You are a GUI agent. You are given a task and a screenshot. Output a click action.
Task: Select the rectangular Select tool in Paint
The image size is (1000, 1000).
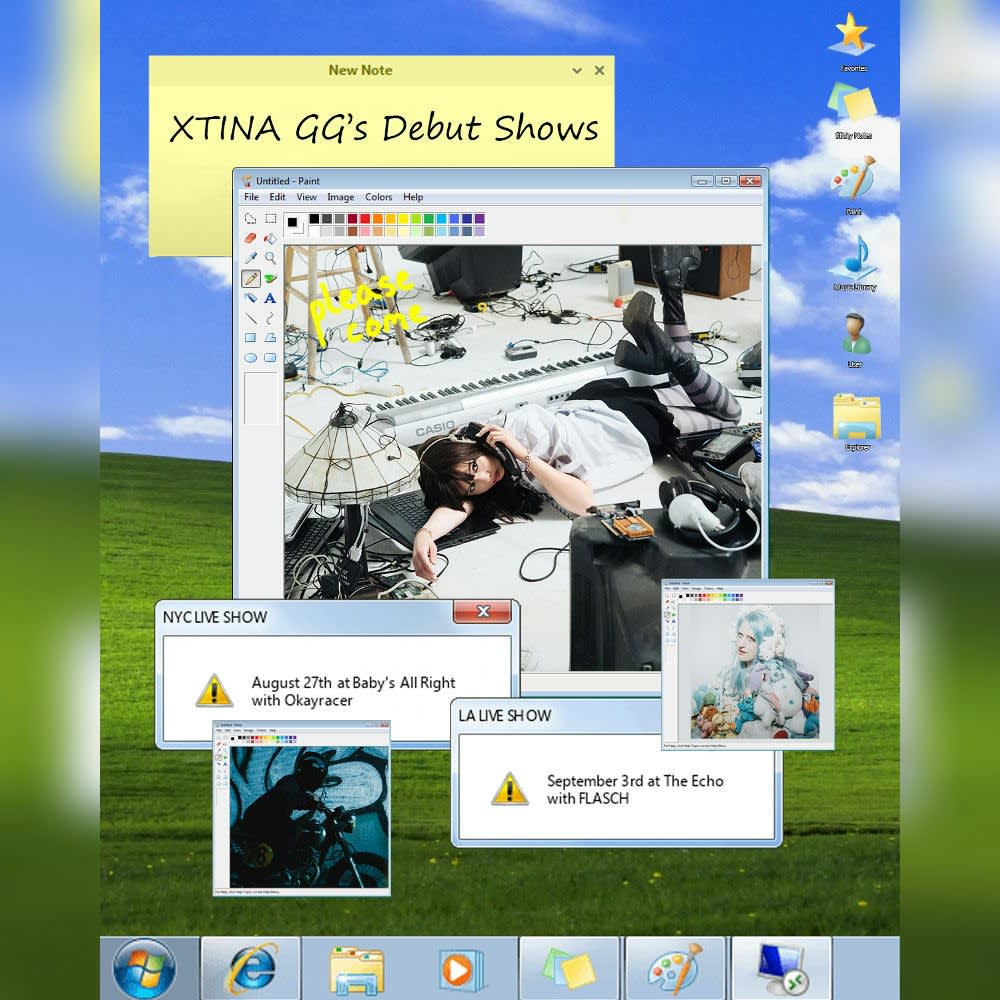(270, 218)
